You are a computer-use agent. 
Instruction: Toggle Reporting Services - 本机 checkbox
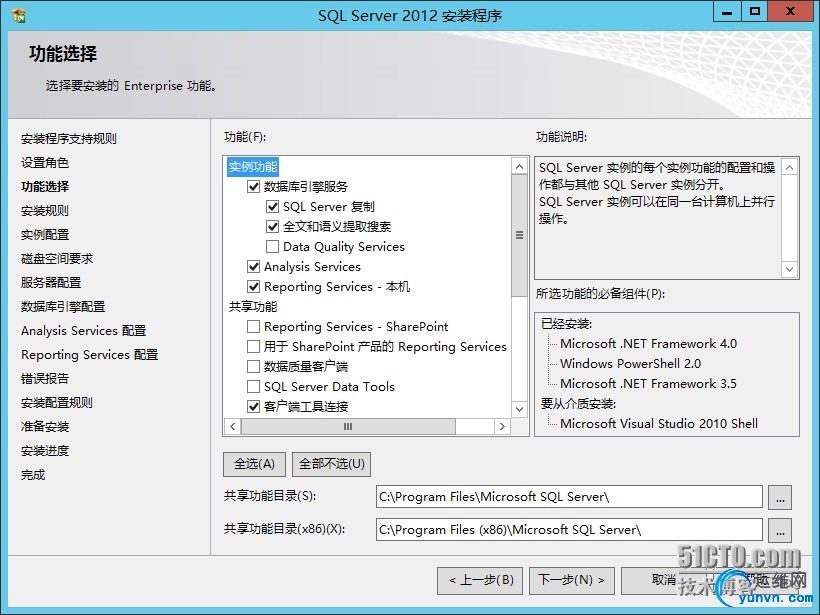(253, 287)
